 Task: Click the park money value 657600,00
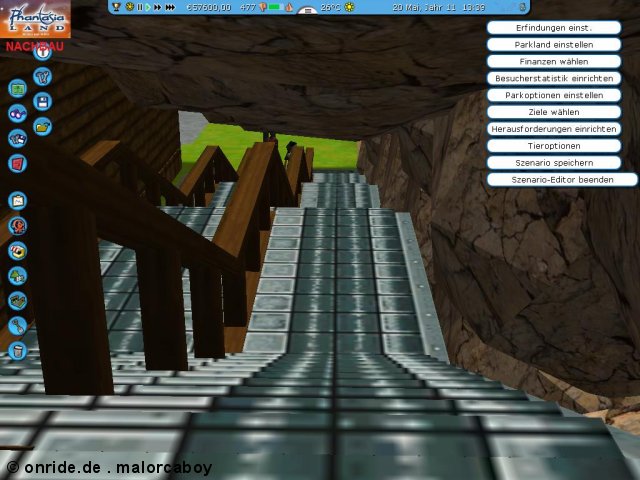click(209, 7)
